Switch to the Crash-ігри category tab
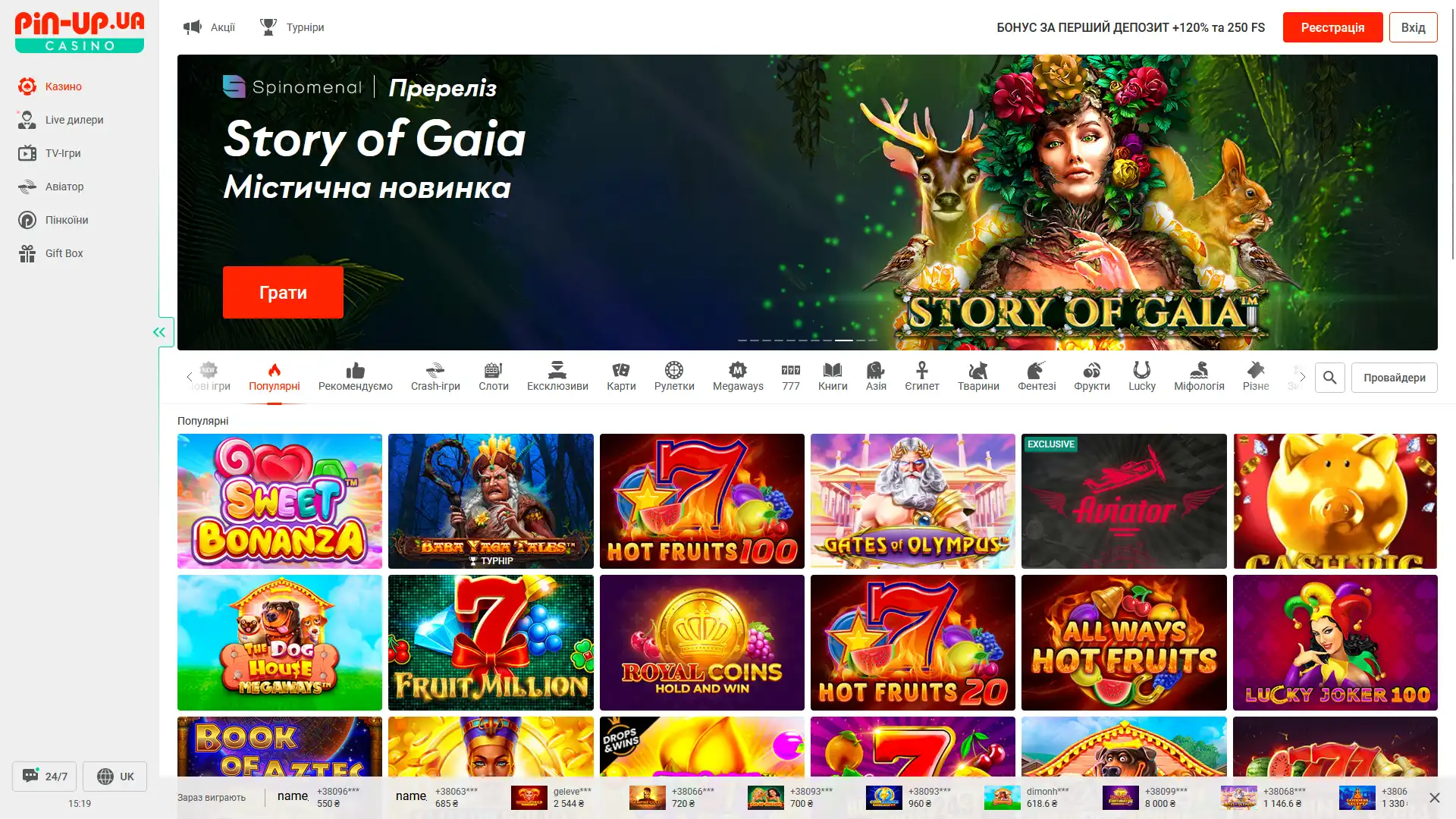Screen dimensions: 1456x819 pos(435,377)
